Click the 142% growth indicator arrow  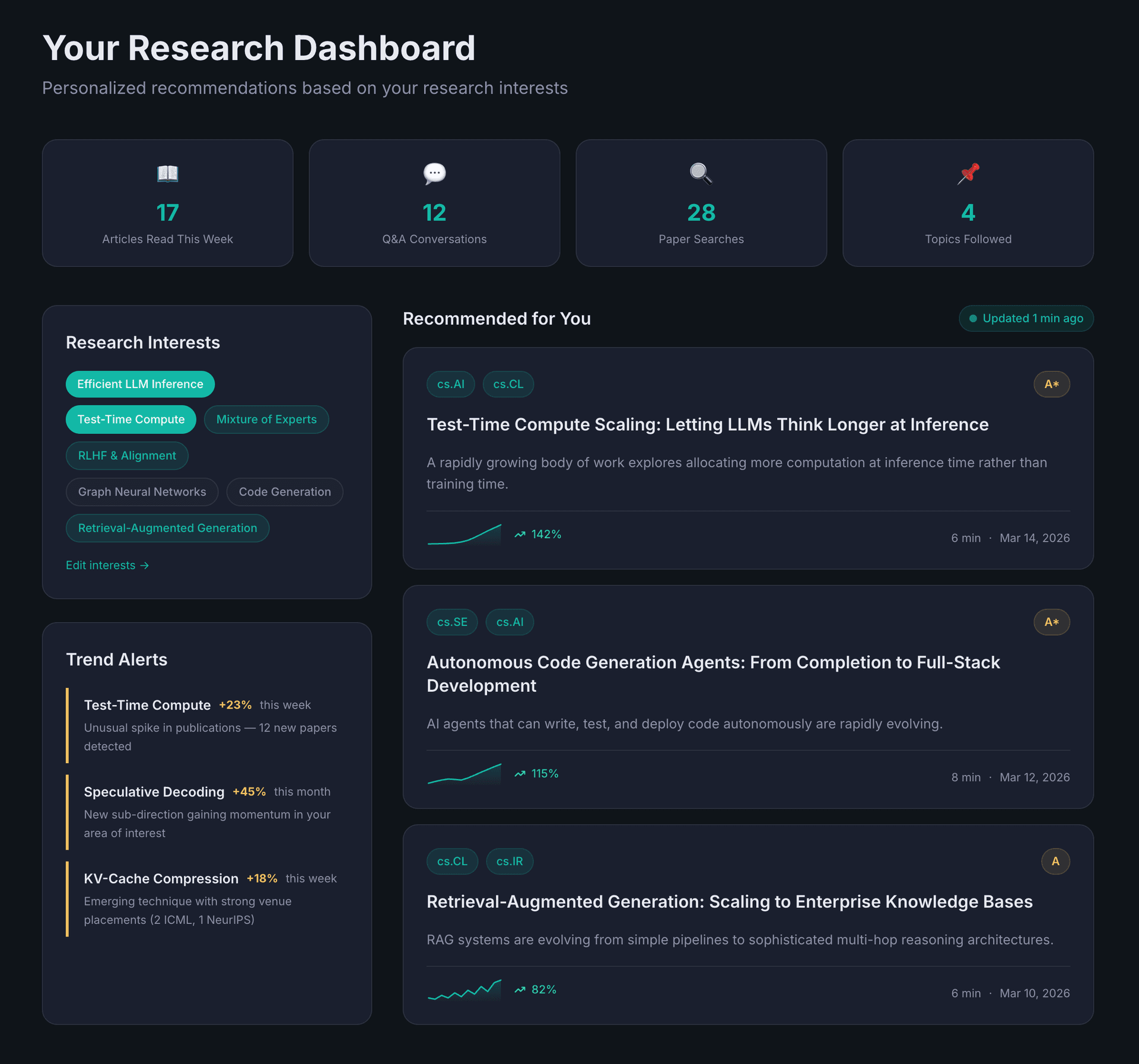click(520, 533)
